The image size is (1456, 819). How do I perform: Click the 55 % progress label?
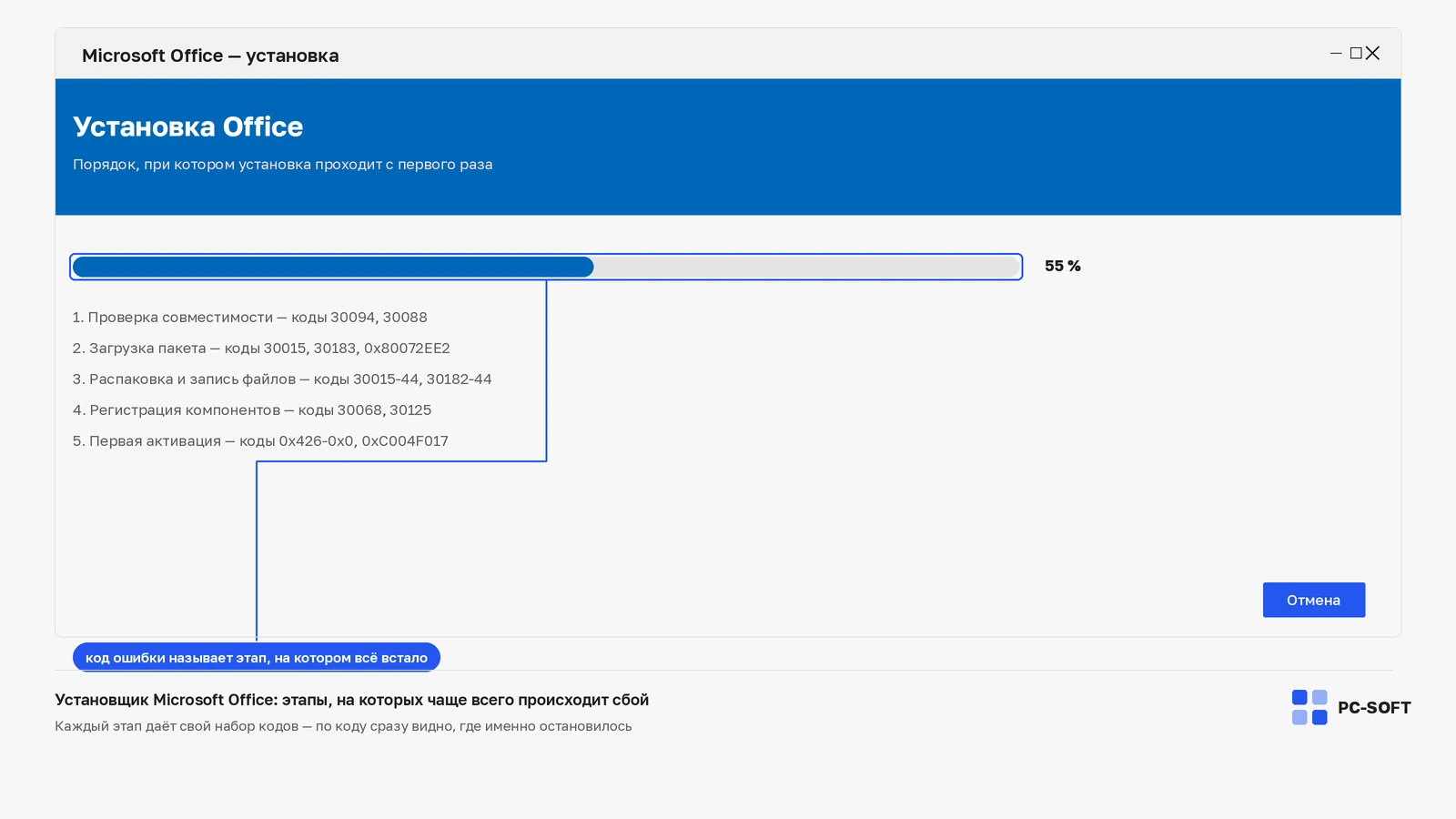(1063, 266)
